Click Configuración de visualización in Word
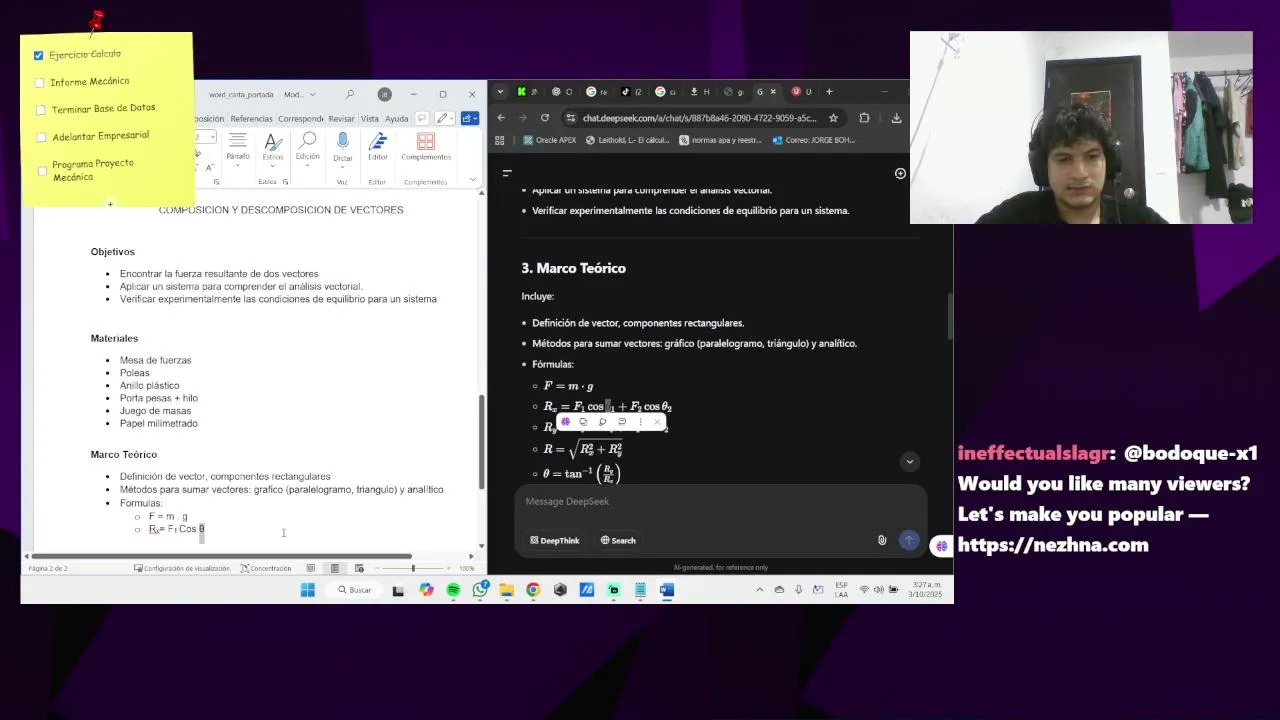 click(181, 568)
